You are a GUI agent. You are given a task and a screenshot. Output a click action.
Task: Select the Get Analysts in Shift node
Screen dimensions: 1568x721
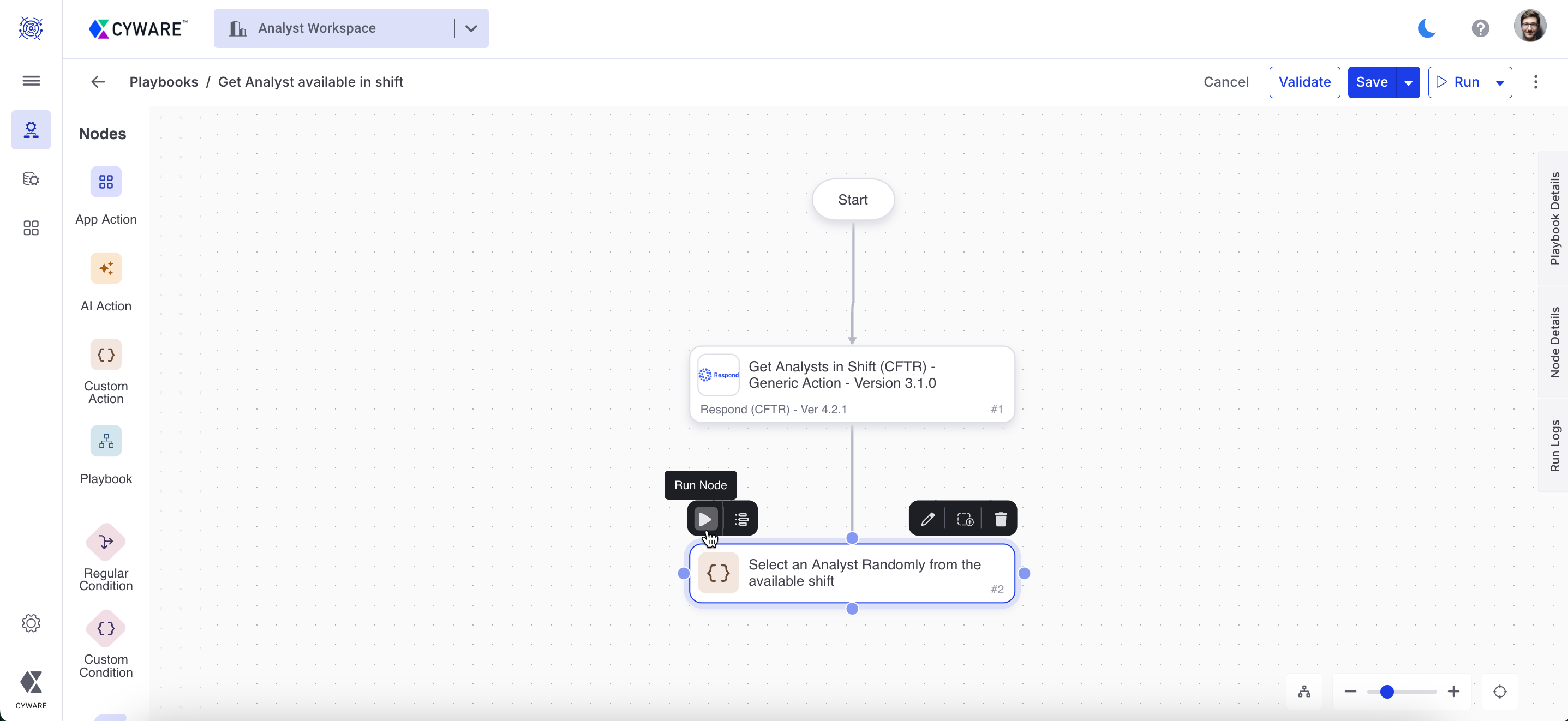pos(851,383)
